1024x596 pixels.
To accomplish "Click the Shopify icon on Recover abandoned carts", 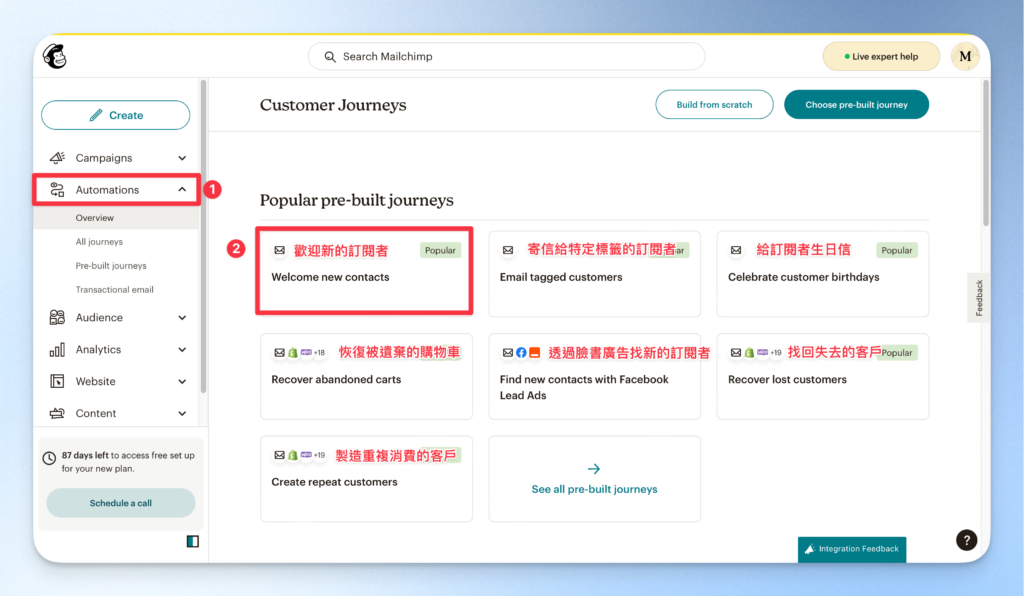I will click(x=293, y=353).
